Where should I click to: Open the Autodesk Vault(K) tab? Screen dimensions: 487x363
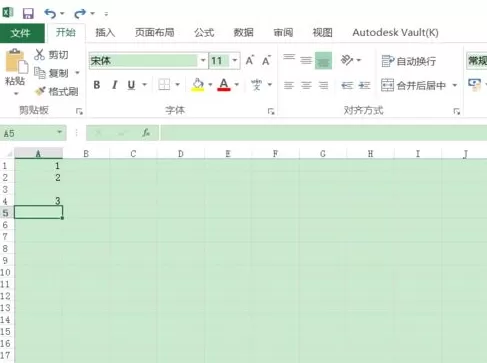click(x=395, y=33)
